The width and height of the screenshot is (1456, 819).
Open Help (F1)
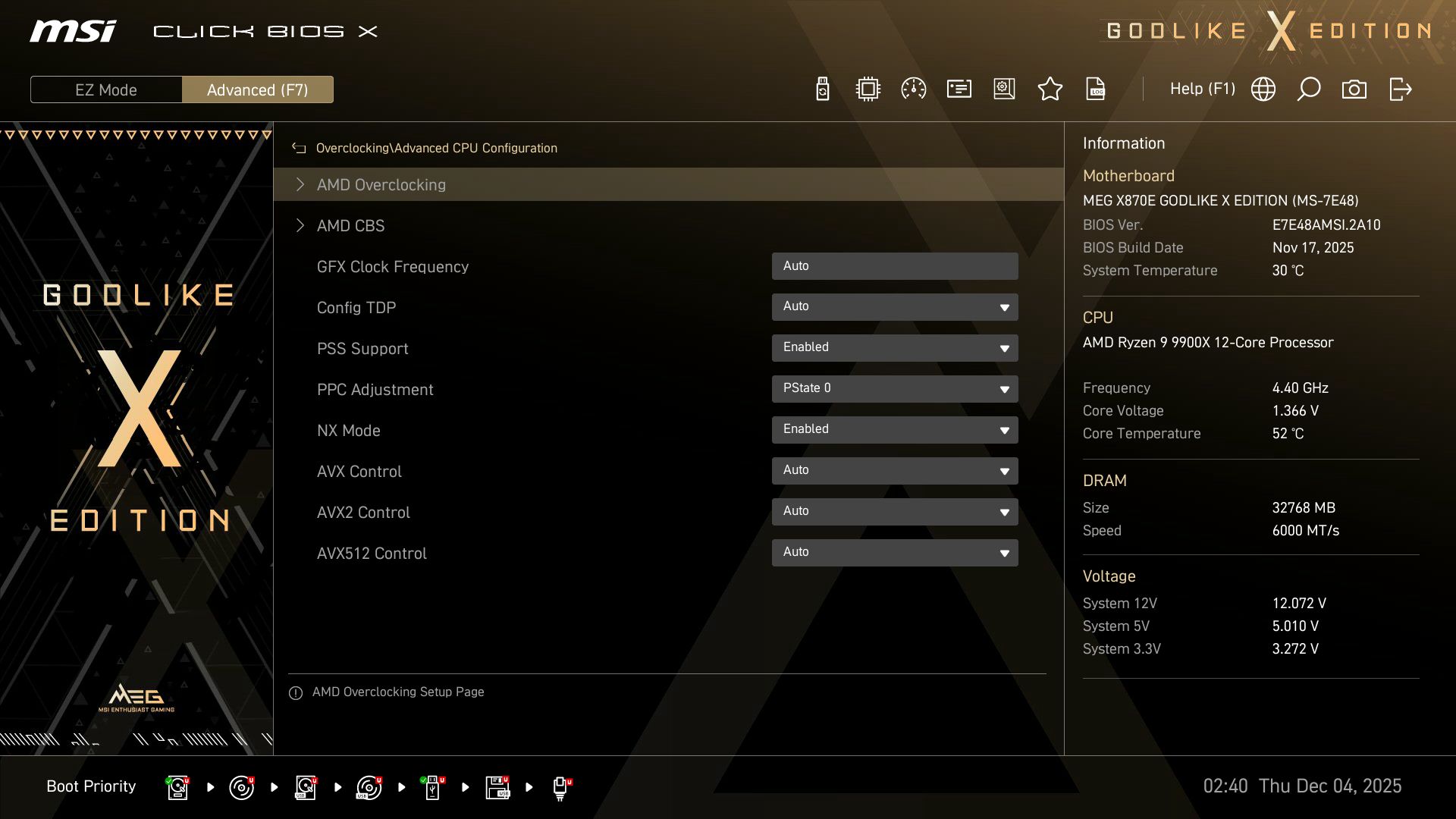click(1203, 89)
